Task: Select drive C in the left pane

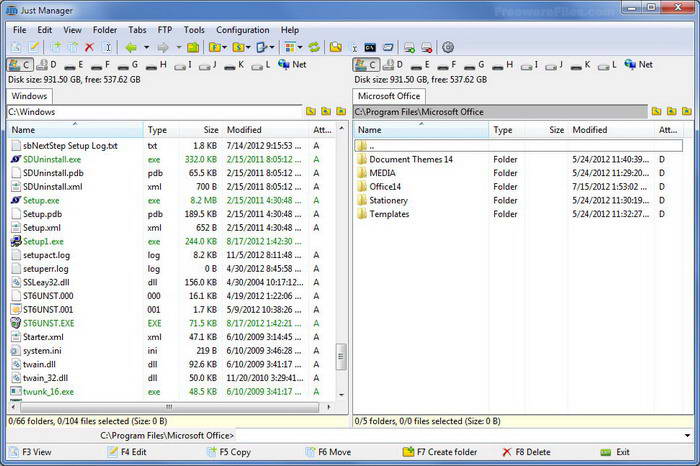Action: (19, 65)
